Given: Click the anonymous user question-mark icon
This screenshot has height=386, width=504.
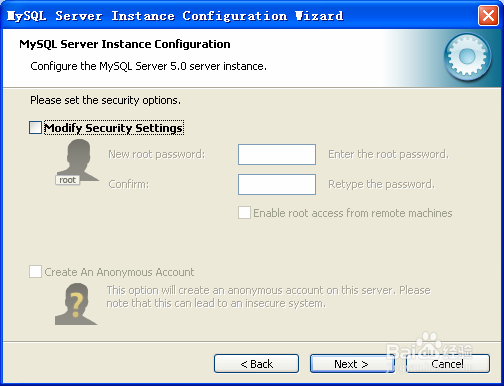Looking at the screenshot, I should (x=76, y=304).
